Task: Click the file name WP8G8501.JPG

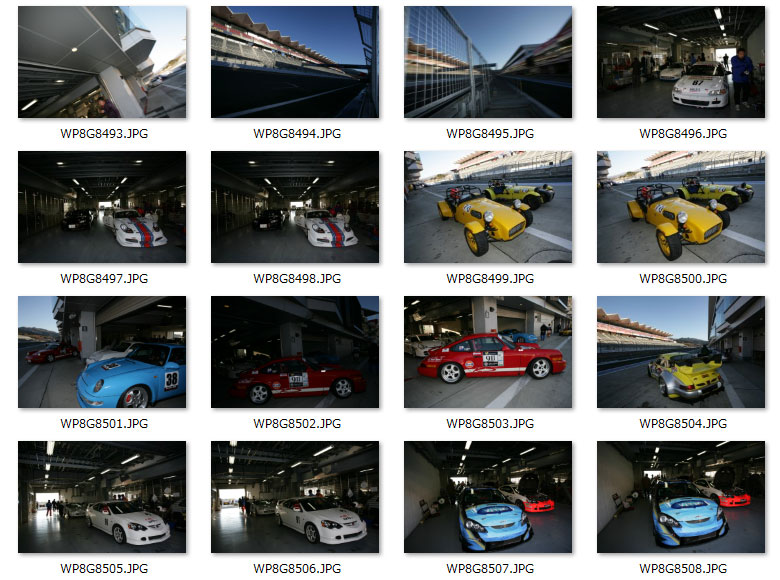Action: coord(104,424)
